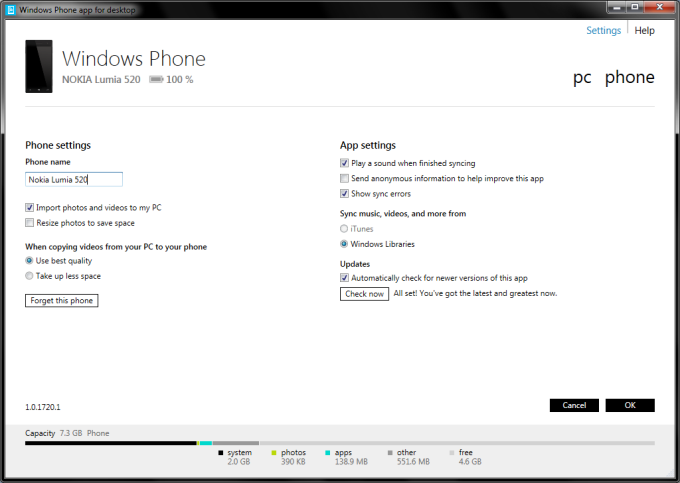Screen dimensions: 680x483
Task: Click the App settings heading
Action: (368, 145)
